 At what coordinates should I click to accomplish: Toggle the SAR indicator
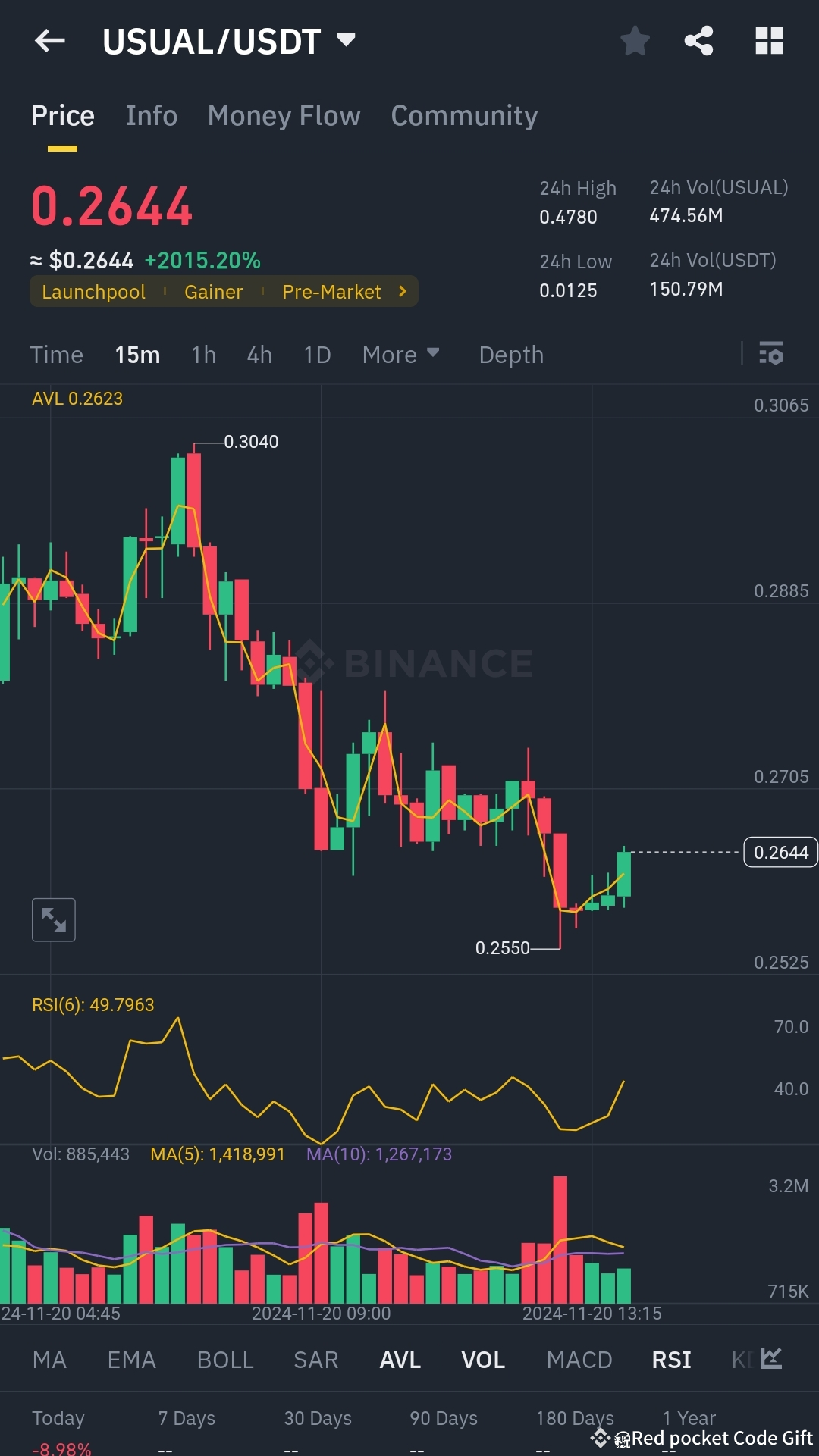coord(316,1360)
